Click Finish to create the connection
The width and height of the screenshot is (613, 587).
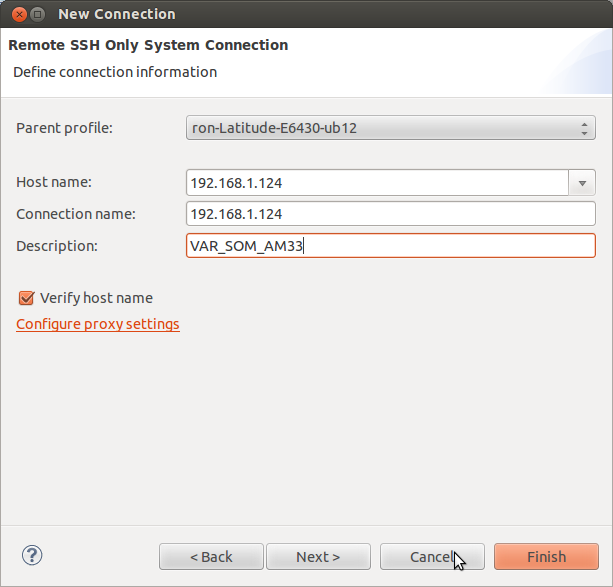pos(546,557)
